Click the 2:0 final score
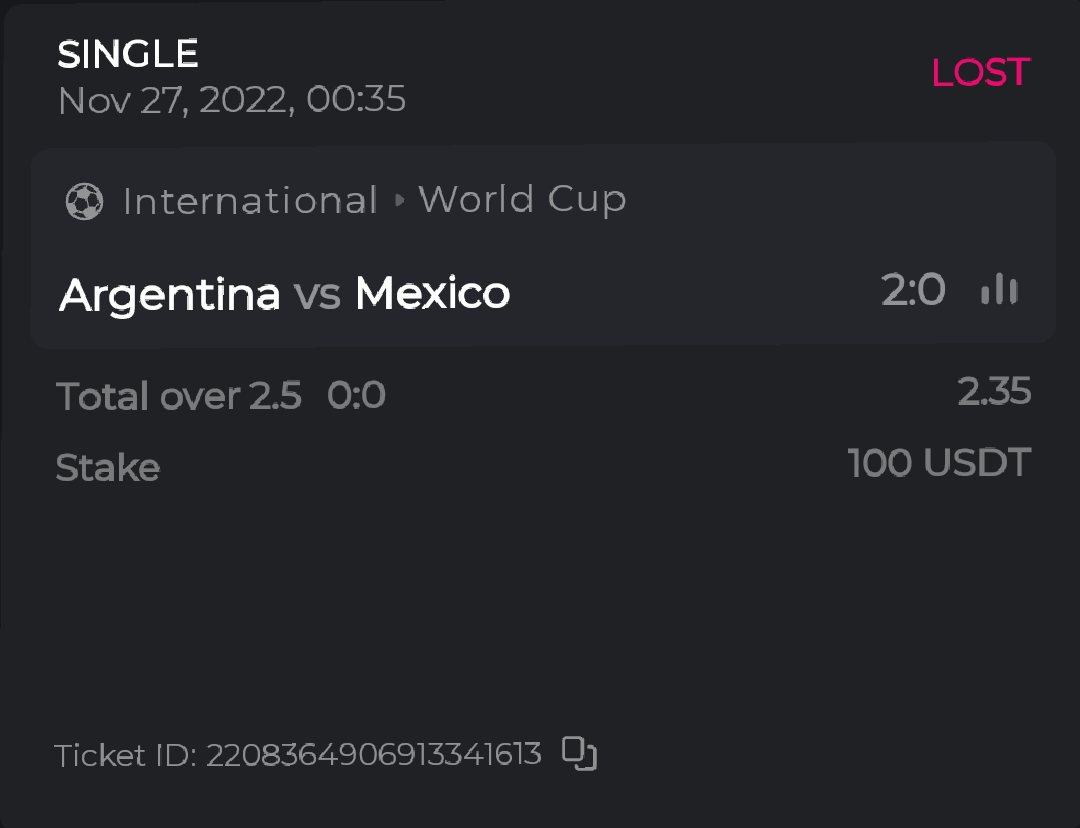 click(x=913, y=291)
